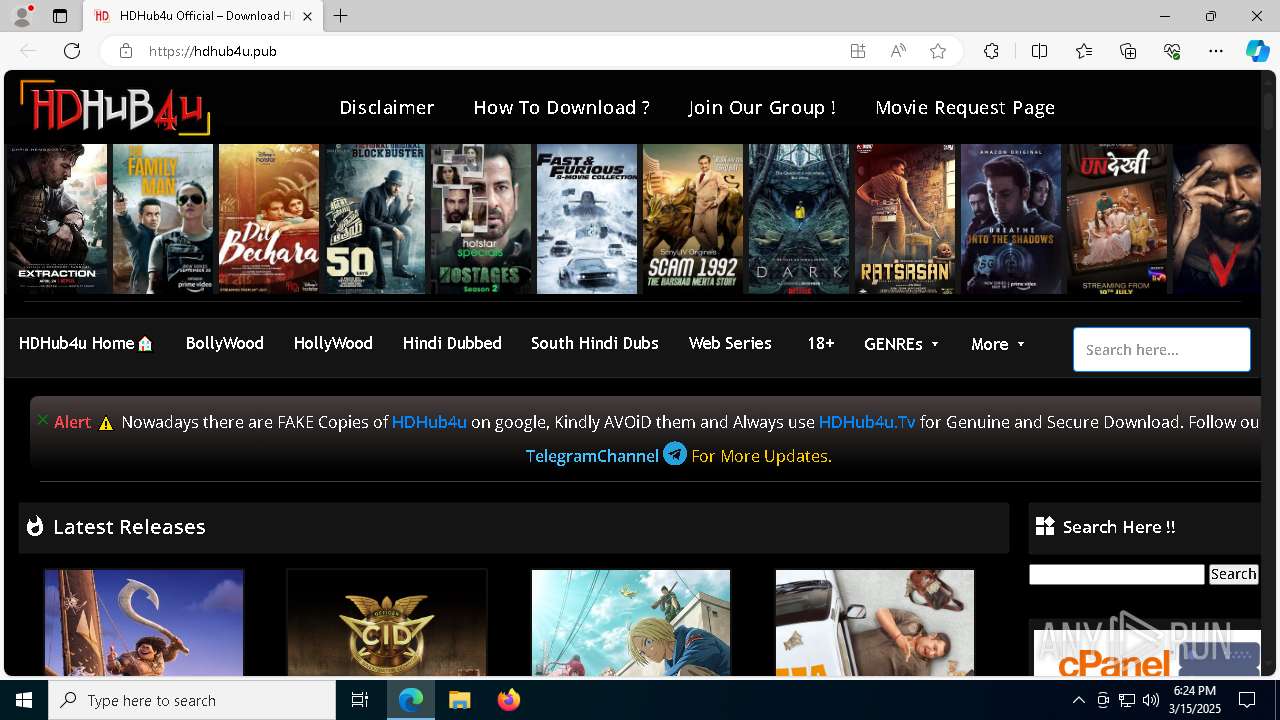Open How To Download ? link
This screenshot has width=1280, height=720.
pyautogui.click(x=562, y=107)
